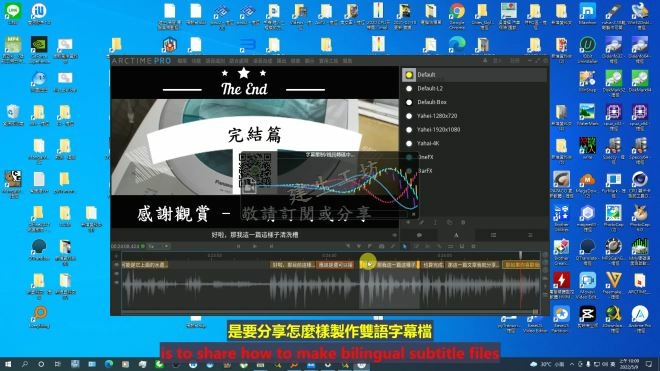This screenshot has height=371, width=660.
Task: Select the red-outlined subtitle block on timeline
Action: (x=335, y=265)
